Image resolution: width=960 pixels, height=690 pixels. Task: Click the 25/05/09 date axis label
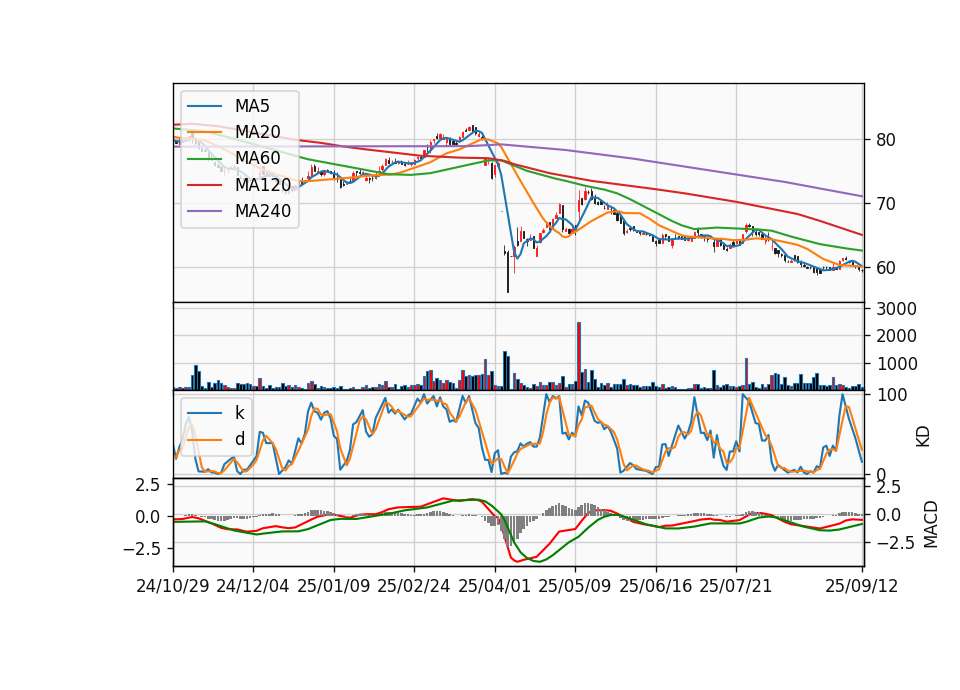pos(574,586)
